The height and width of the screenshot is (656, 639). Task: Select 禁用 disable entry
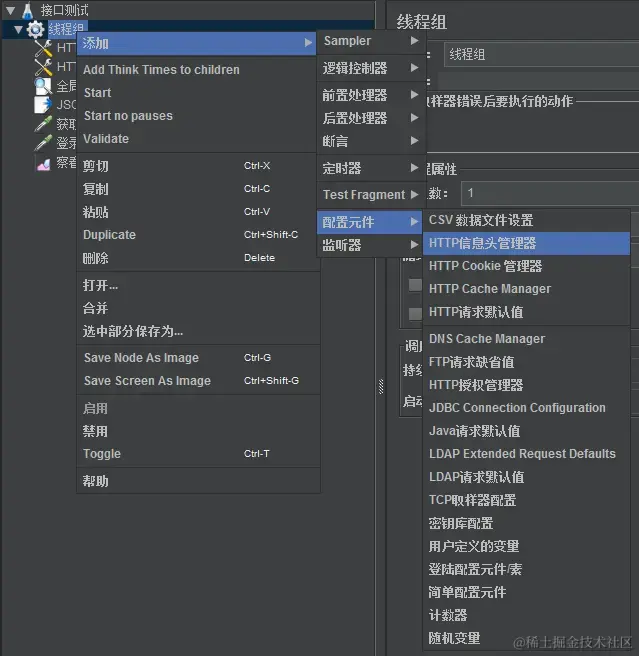click(198, 431)
